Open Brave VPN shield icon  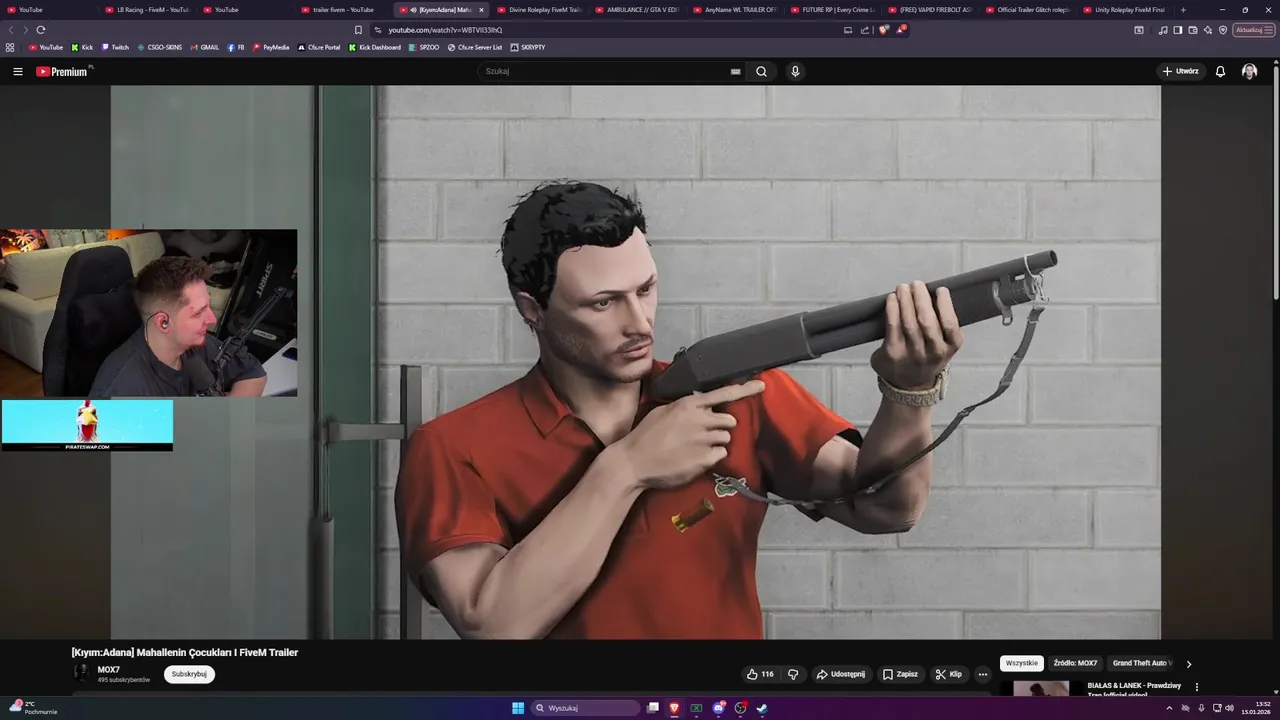click(1222, 30)
